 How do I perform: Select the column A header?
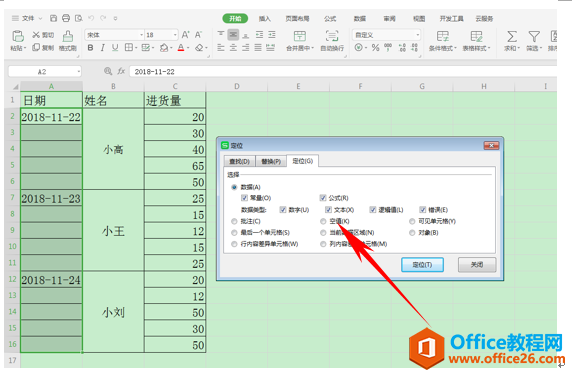pyautogui.click(x=51, y=86)
